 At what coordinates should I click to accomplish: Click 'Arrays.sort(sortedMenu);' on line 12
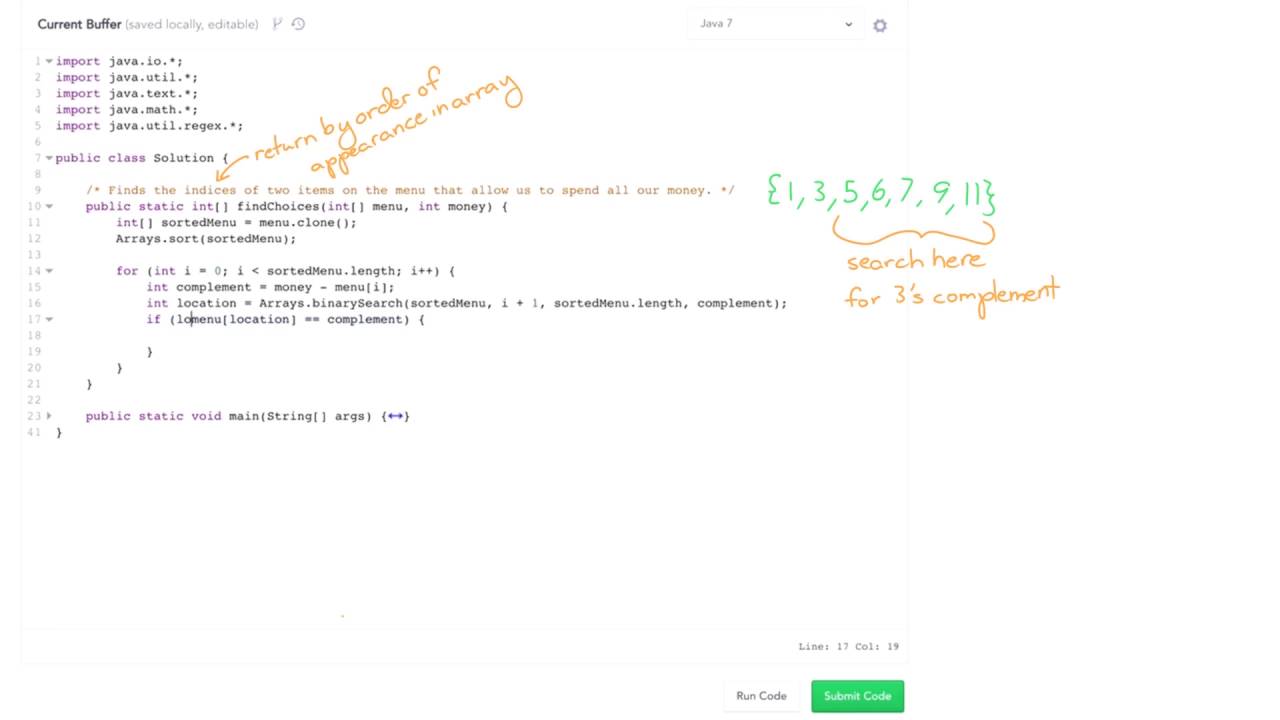[x=206, y=238]
